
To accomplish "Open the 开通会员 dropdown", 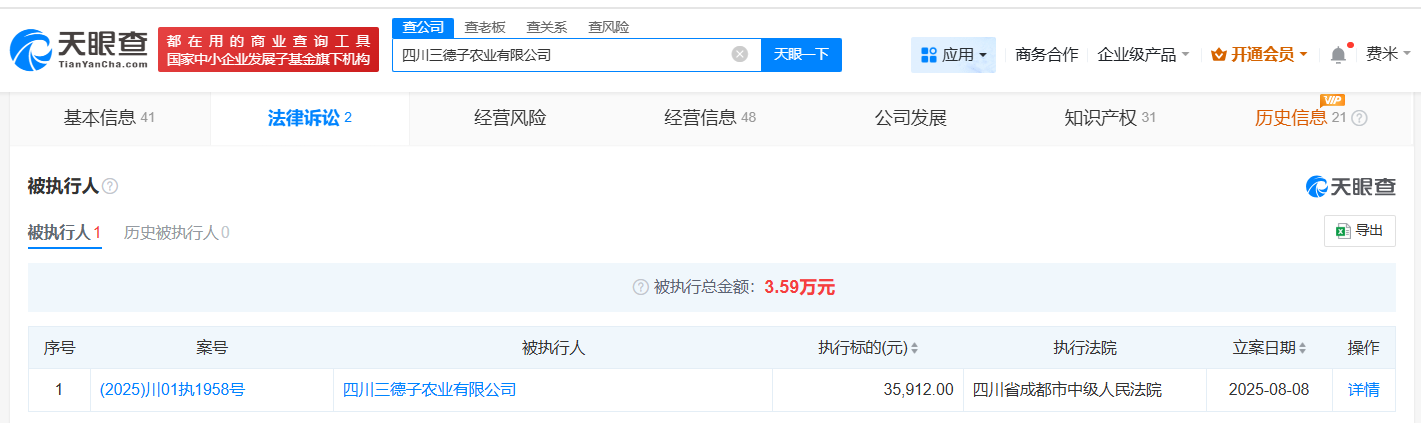I will pos(1259,55).
